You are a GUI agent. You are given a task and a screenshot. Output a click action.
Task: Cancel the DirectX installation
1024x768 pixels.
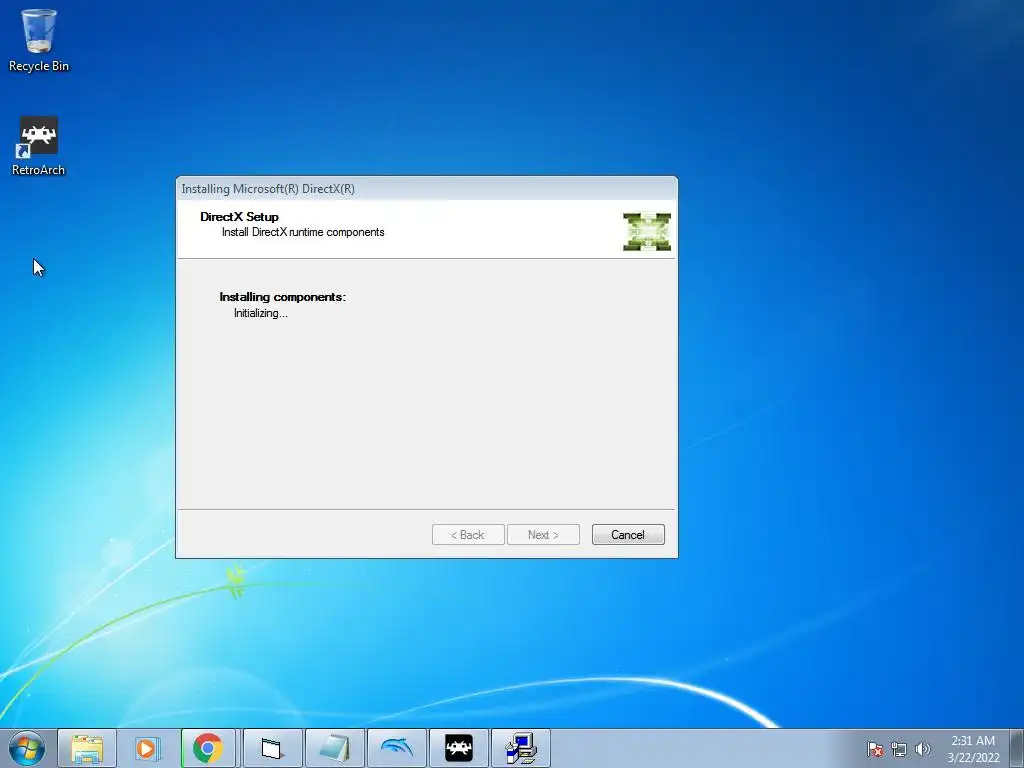tap(628, 534)
